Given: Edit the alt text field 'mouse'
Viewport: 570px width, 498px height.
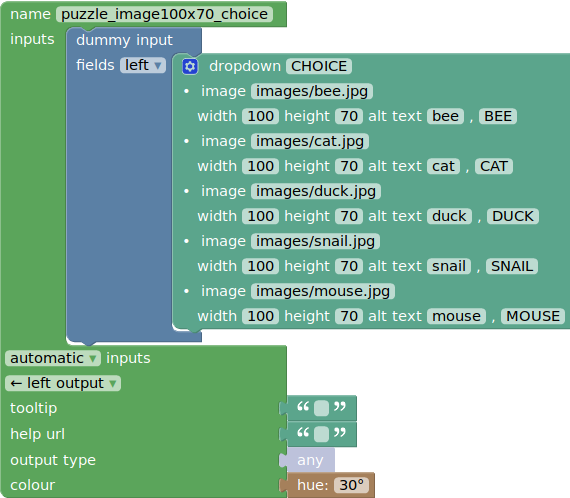Looking at the screenshot, I should click(457, 316).
